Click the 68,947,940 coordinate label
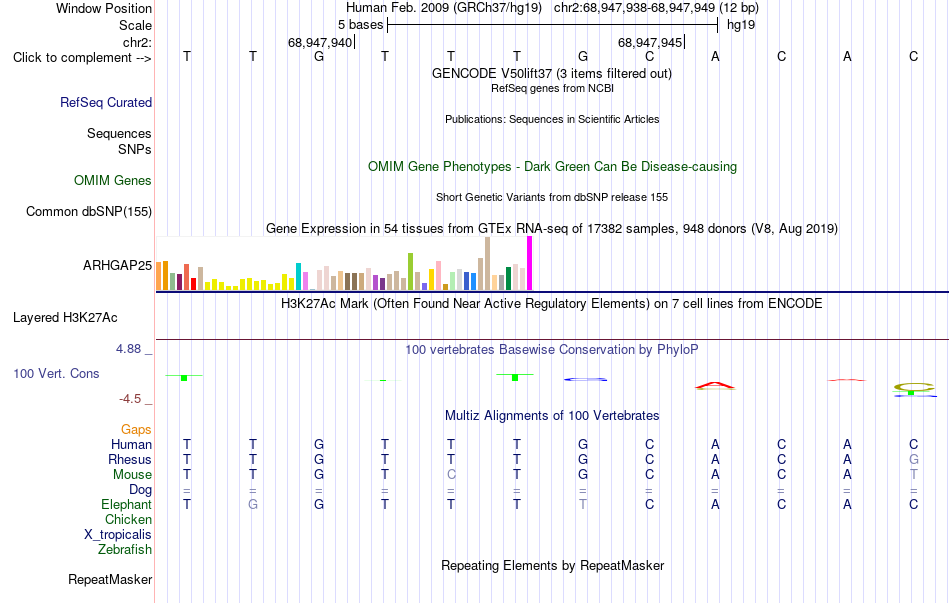The image size is (950, 603). [319, 42]
